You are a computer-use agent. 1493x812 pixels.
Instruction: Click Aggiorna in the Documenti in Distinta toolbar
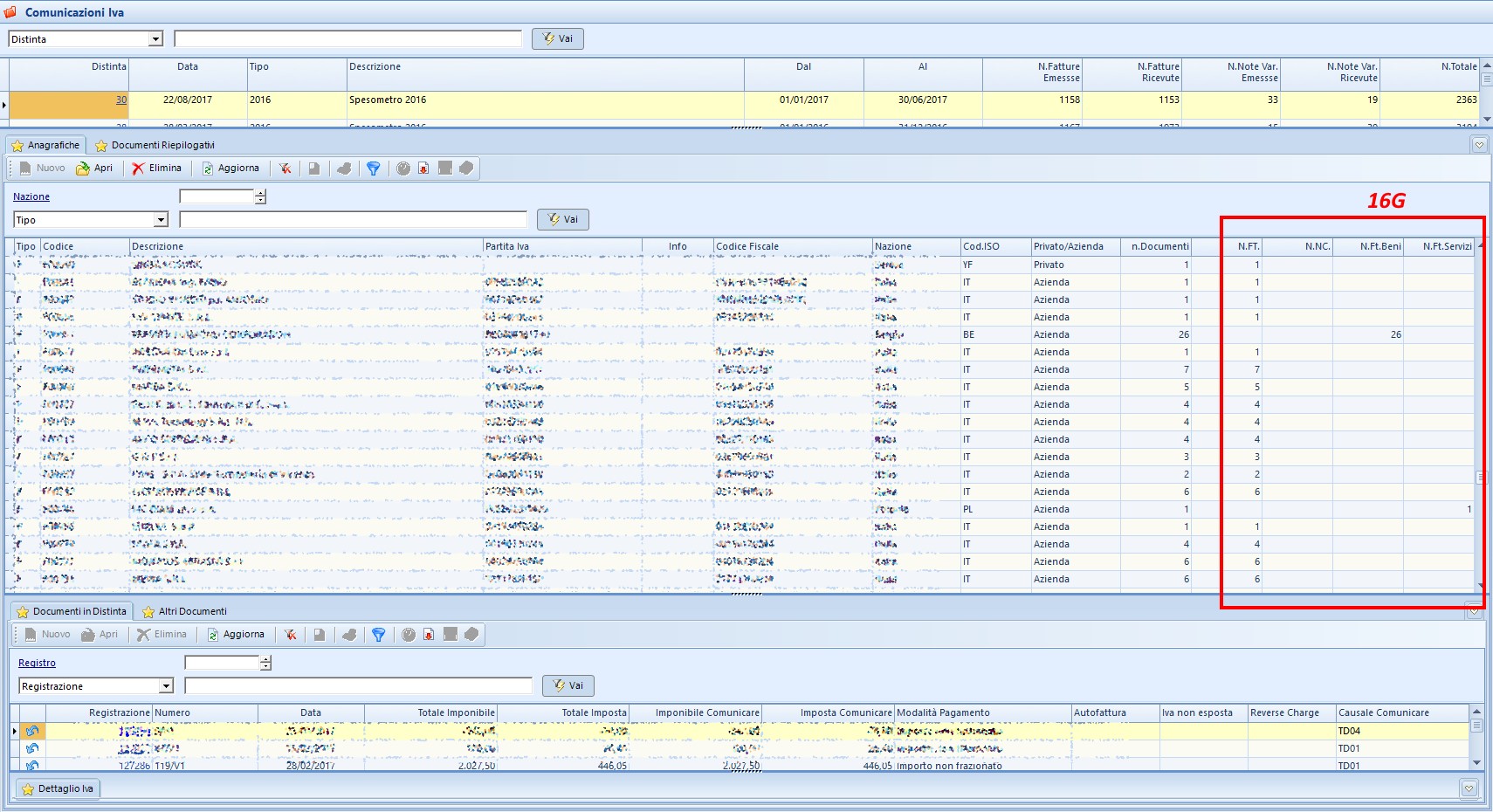(x=236, y=635)
